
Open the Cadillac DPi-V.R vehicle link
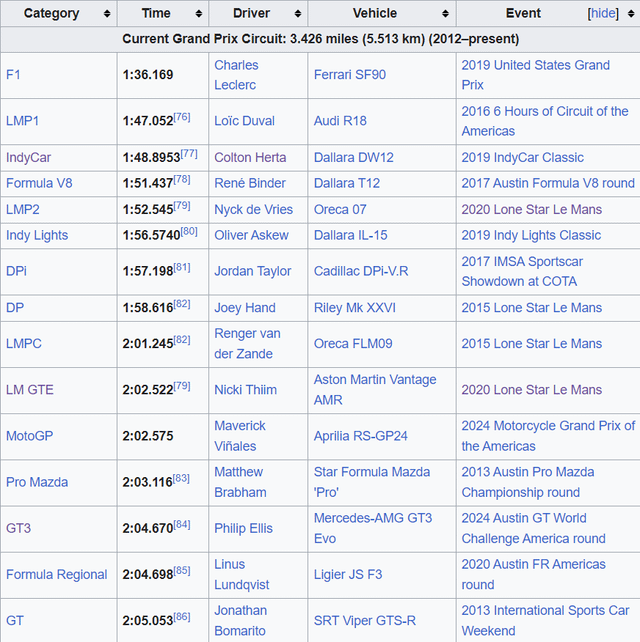pyautogui.click(x=361, y=271)
